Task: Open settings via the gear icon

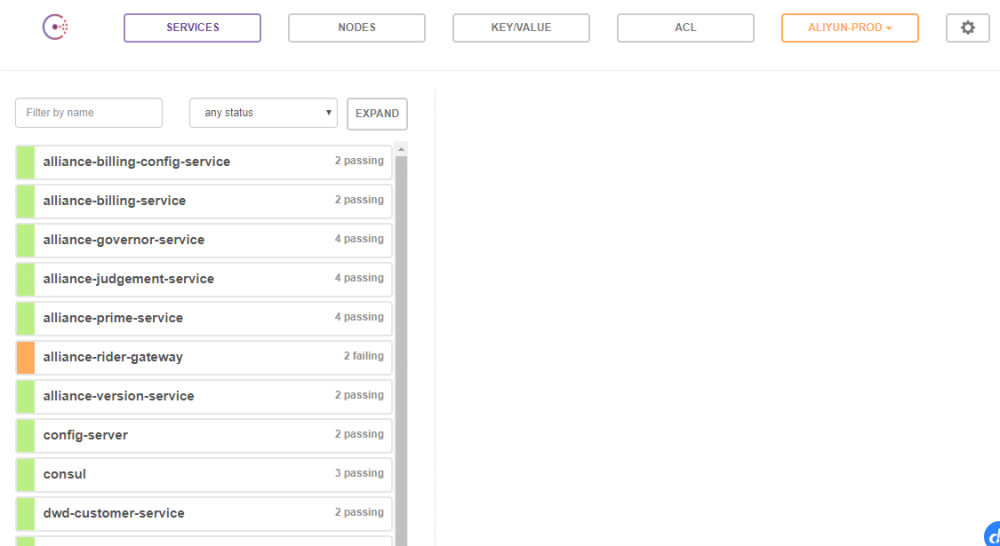Action: (x=967, y=28)
